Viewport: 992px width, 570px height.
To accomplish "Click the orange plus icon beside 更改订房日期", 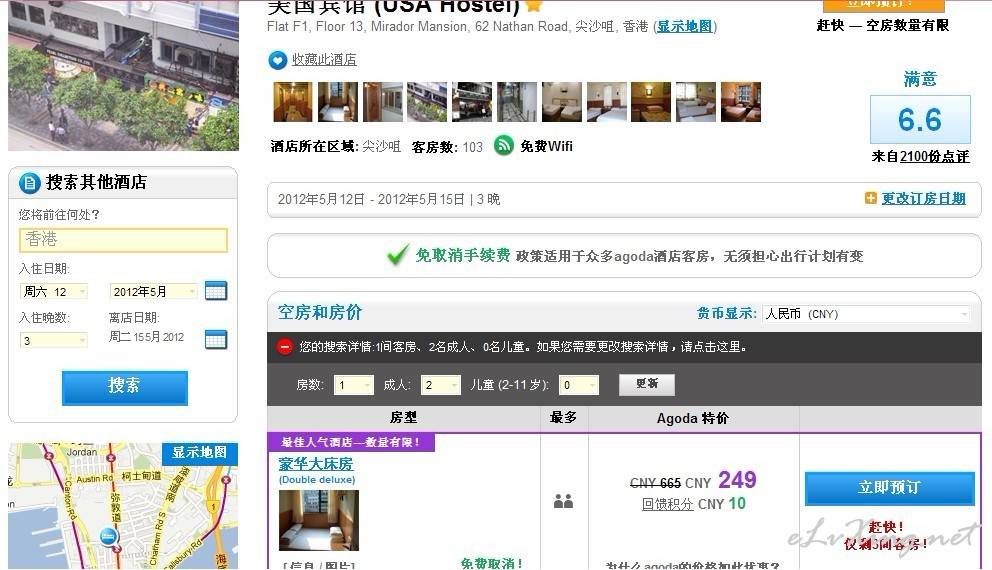I will click(x=871, y=198).
